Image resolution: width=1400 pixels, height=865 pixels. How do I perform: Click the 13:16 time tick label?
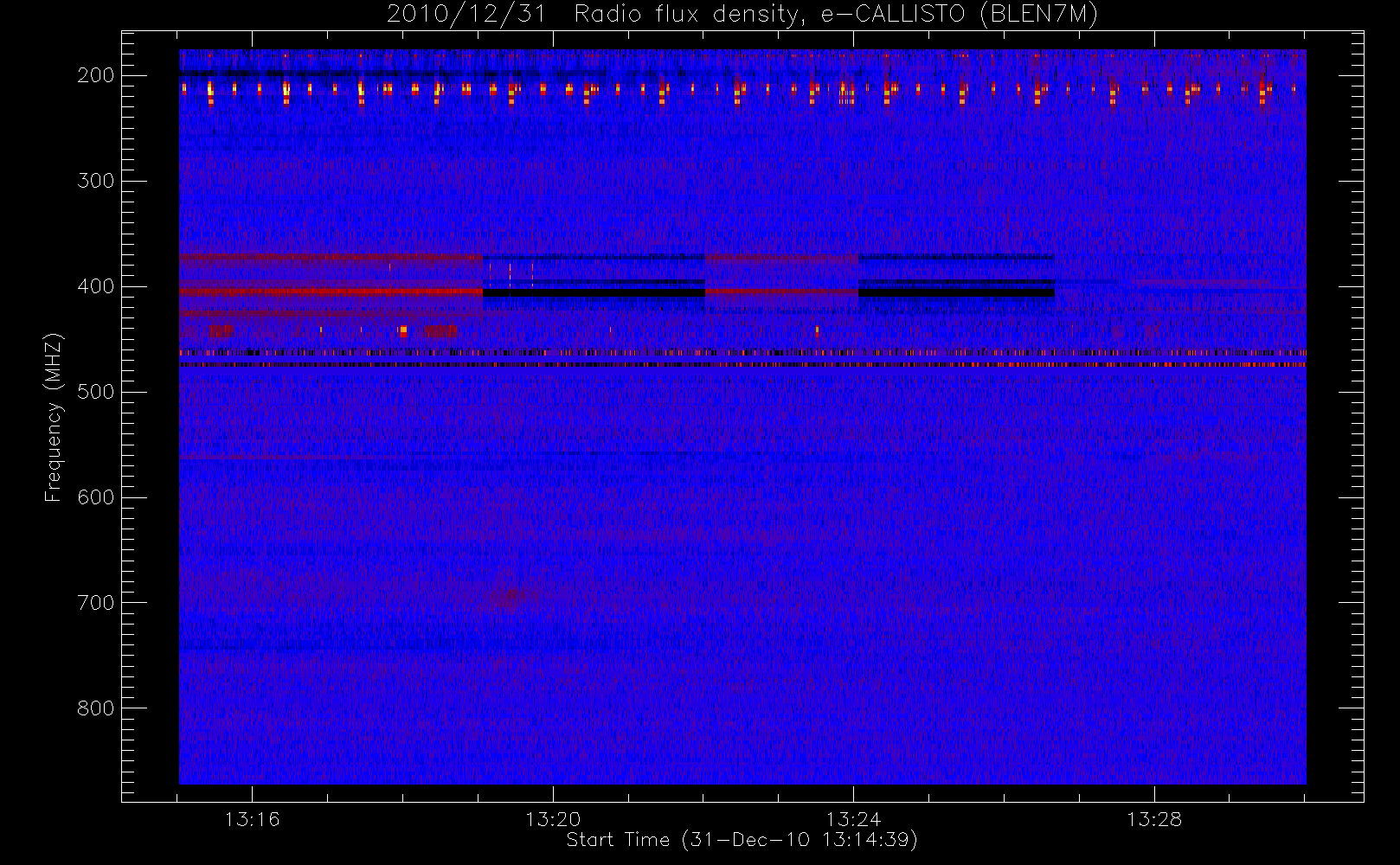(x=252, y=819)
